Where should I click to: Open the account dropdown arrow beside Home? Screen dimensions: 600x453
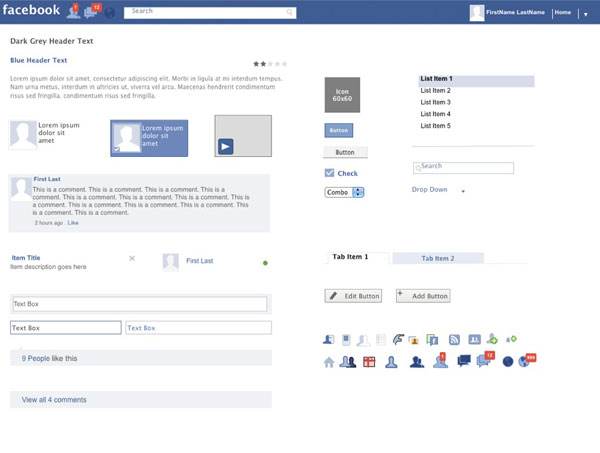click(585, 15)
